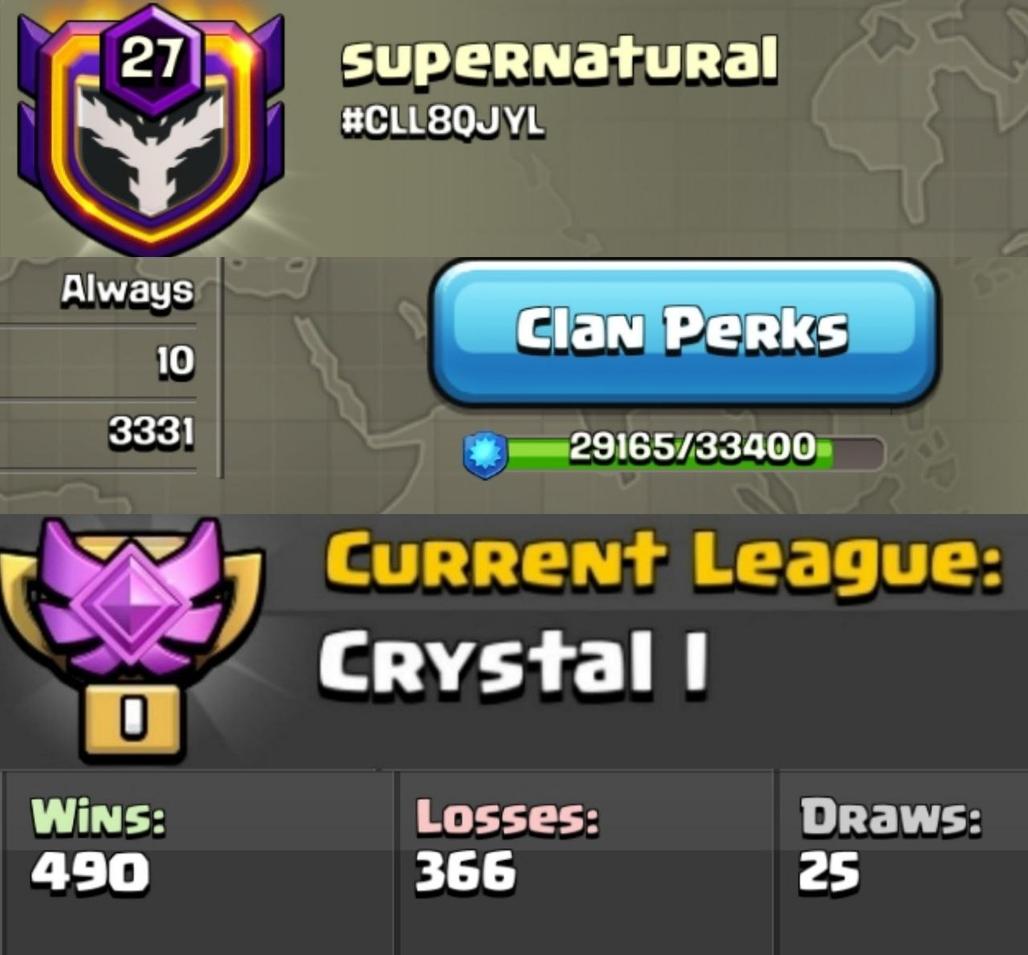The height and width of the screenshot is (955, 1028).
Task: Click the 490 wins number
Action: (90, 872)
